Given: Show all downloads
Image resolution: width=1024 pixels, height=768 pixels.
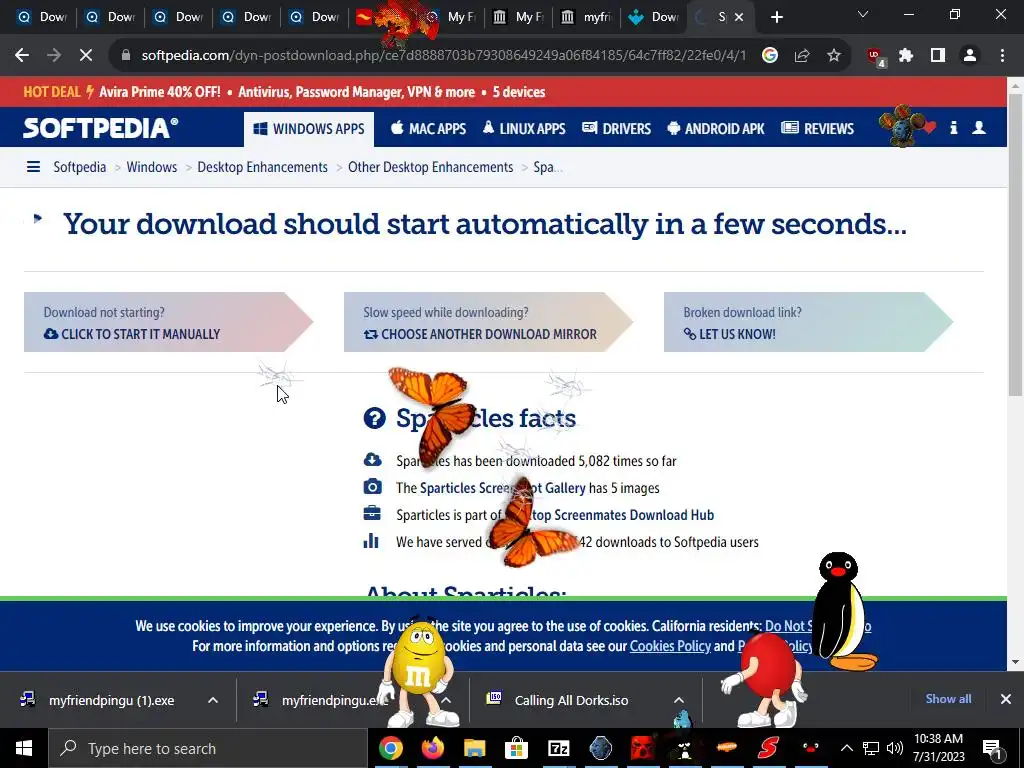Looking at the screenshot, I should pyautogui.click(x=948, y=699).
